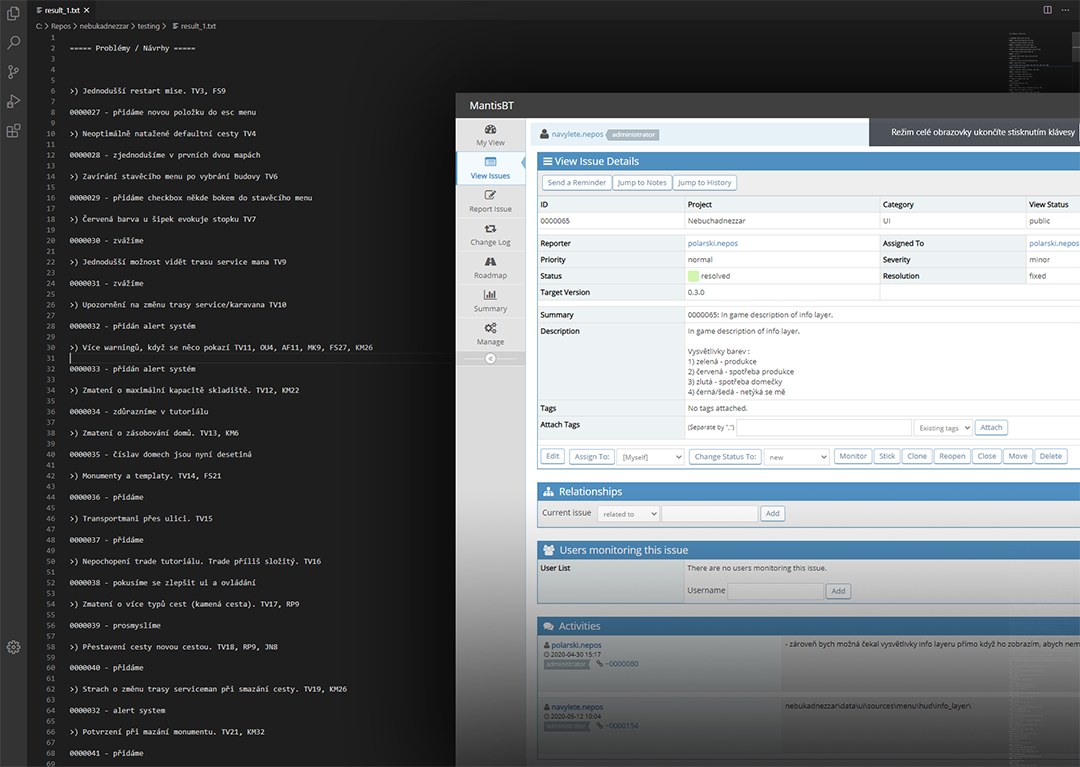
Task: Open the Explorer icon in VS Code
Action: 13,13
